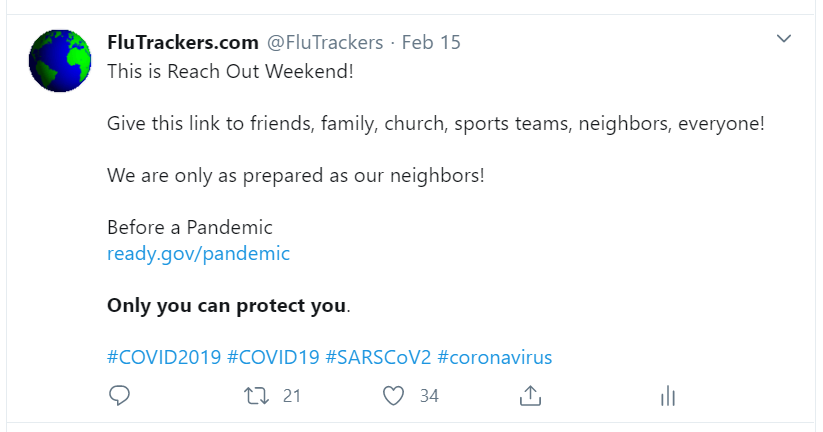Viewport: 823px width, 432px height.
Task: Open the ready.gov/pandemic link
Action: point(198,253)
